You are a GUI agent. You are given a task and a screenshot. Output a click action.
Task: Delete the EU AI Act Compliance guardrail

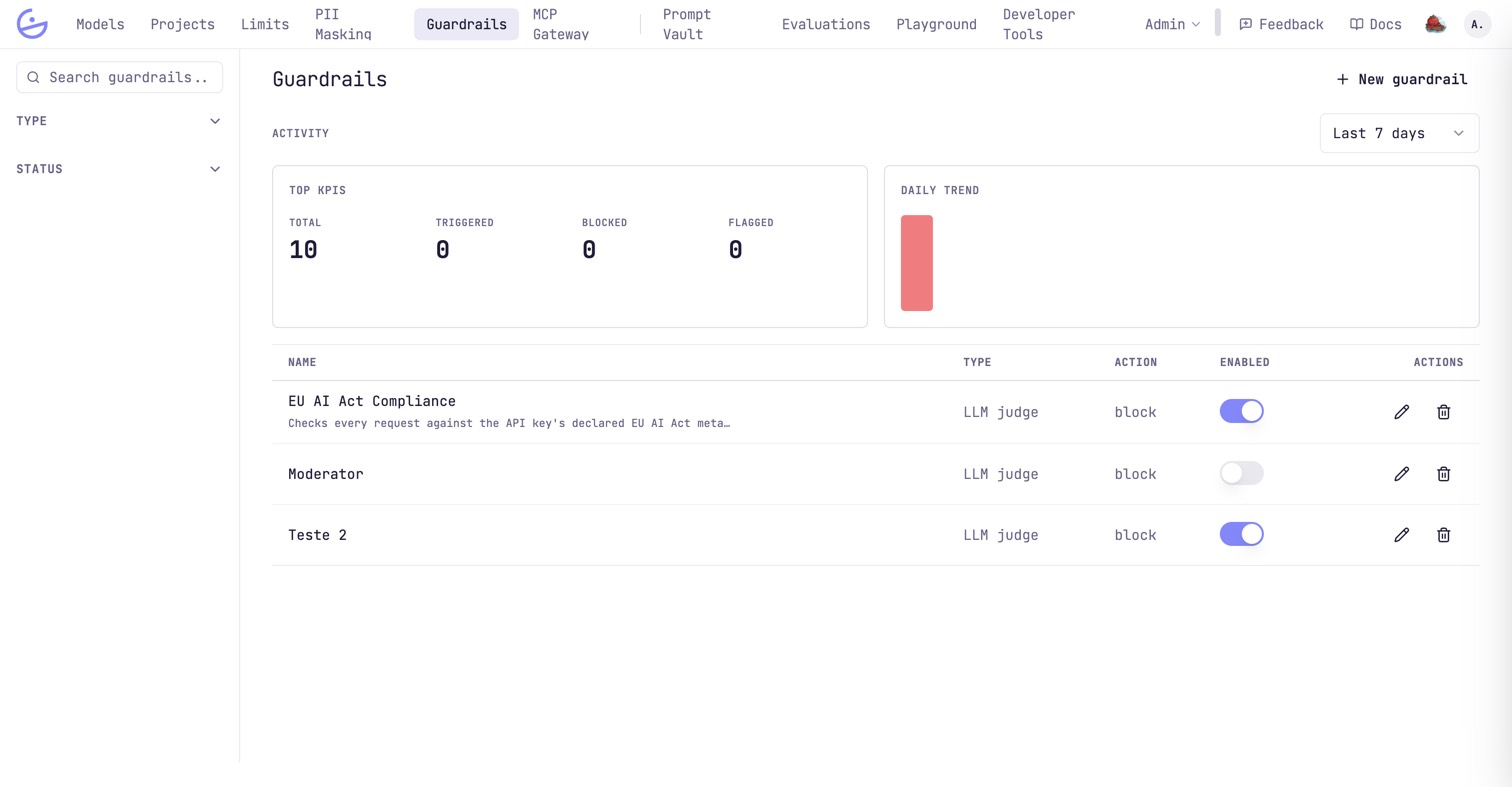click(1443, 412)
